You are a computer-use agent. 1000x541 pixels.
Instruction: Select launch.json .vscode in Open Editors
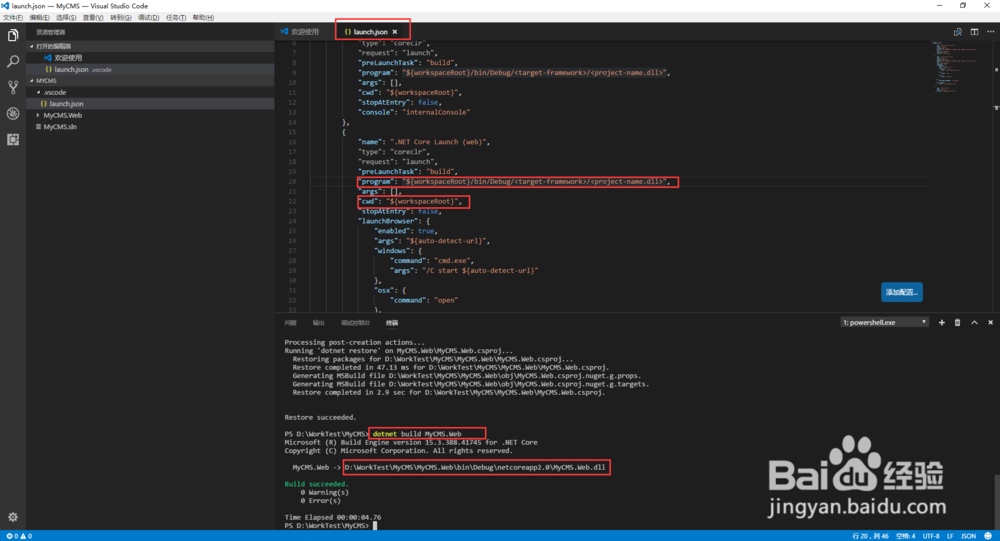click(151, 70)
